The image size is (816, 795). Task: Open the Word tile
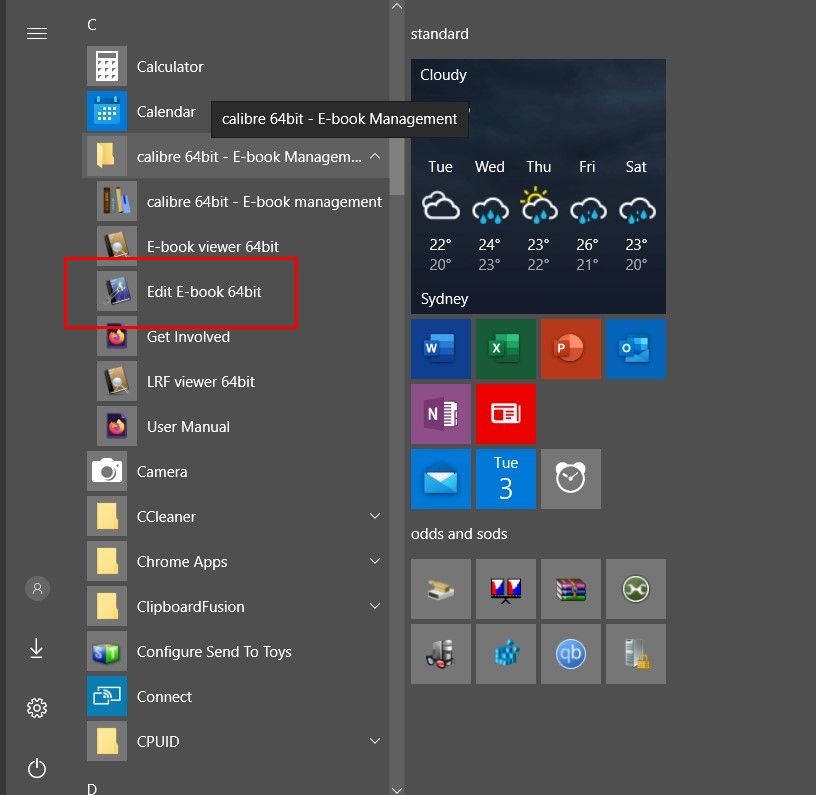tap(441, 349)
